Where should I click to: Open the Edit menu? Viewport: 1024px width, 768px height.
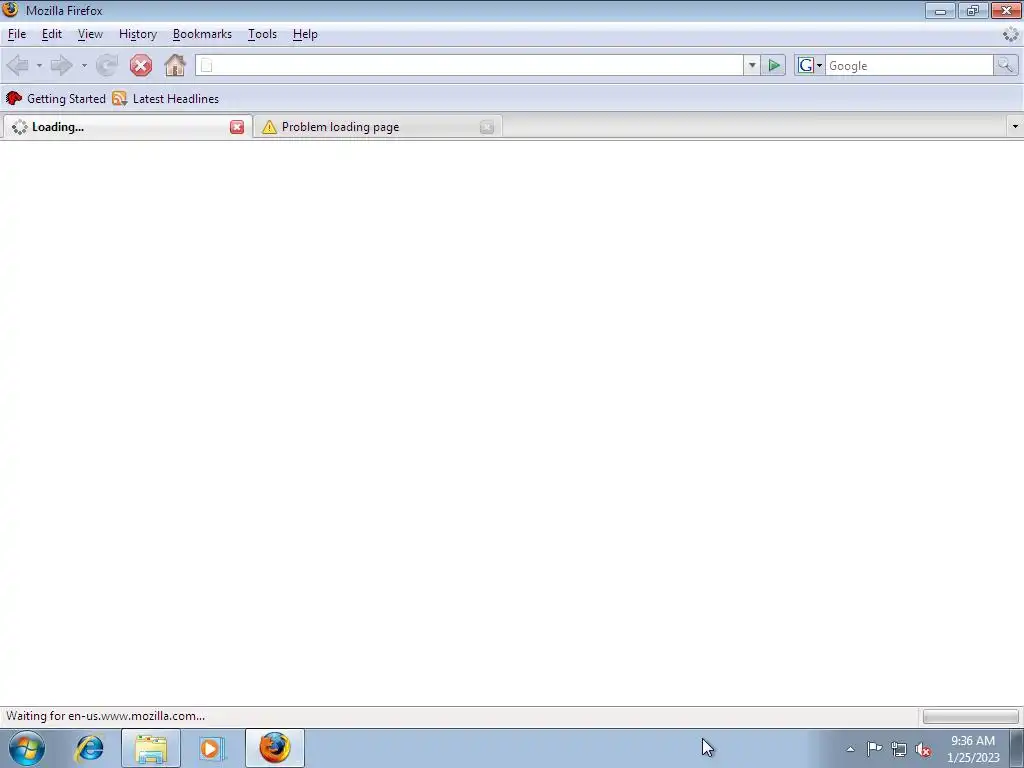(52, 34)
